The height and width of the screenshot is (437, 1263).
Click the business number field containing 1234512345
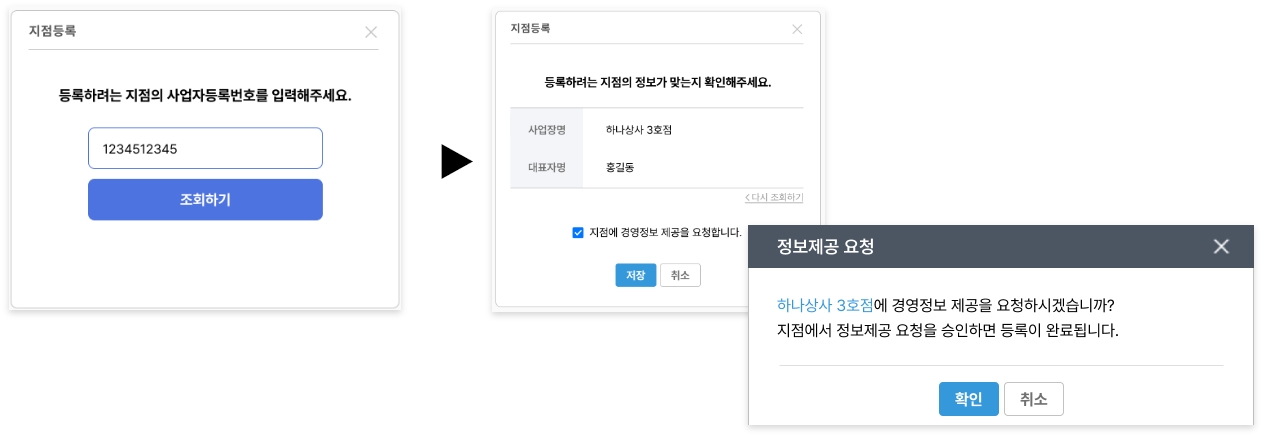pyautogui.click(x=205, y=149)
